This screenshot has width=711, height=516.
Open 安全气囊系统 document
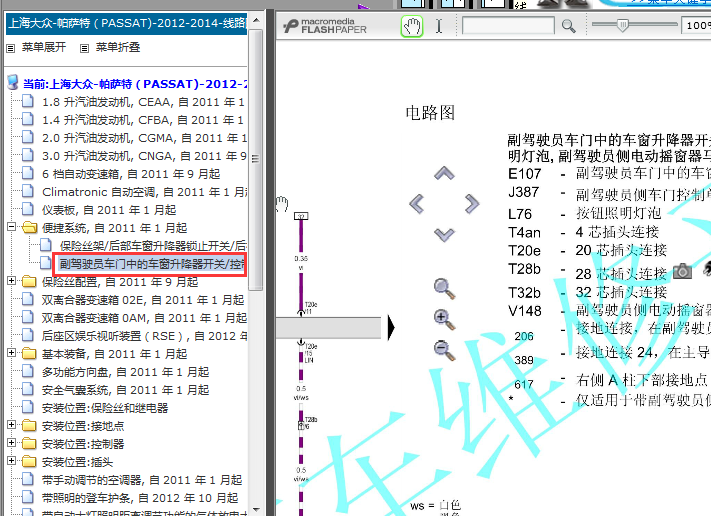point(126,390)
